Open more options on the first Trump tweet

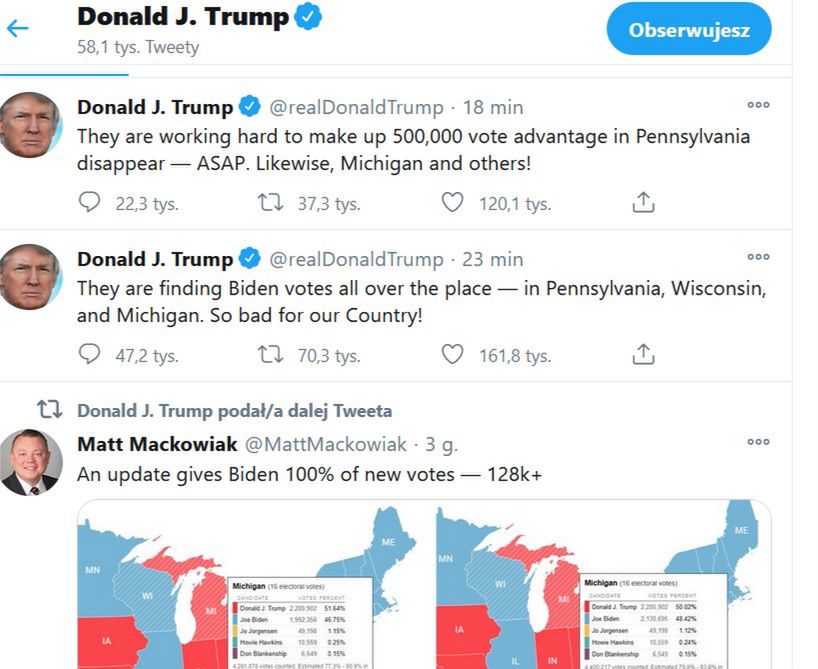click(x=758, y=106)
